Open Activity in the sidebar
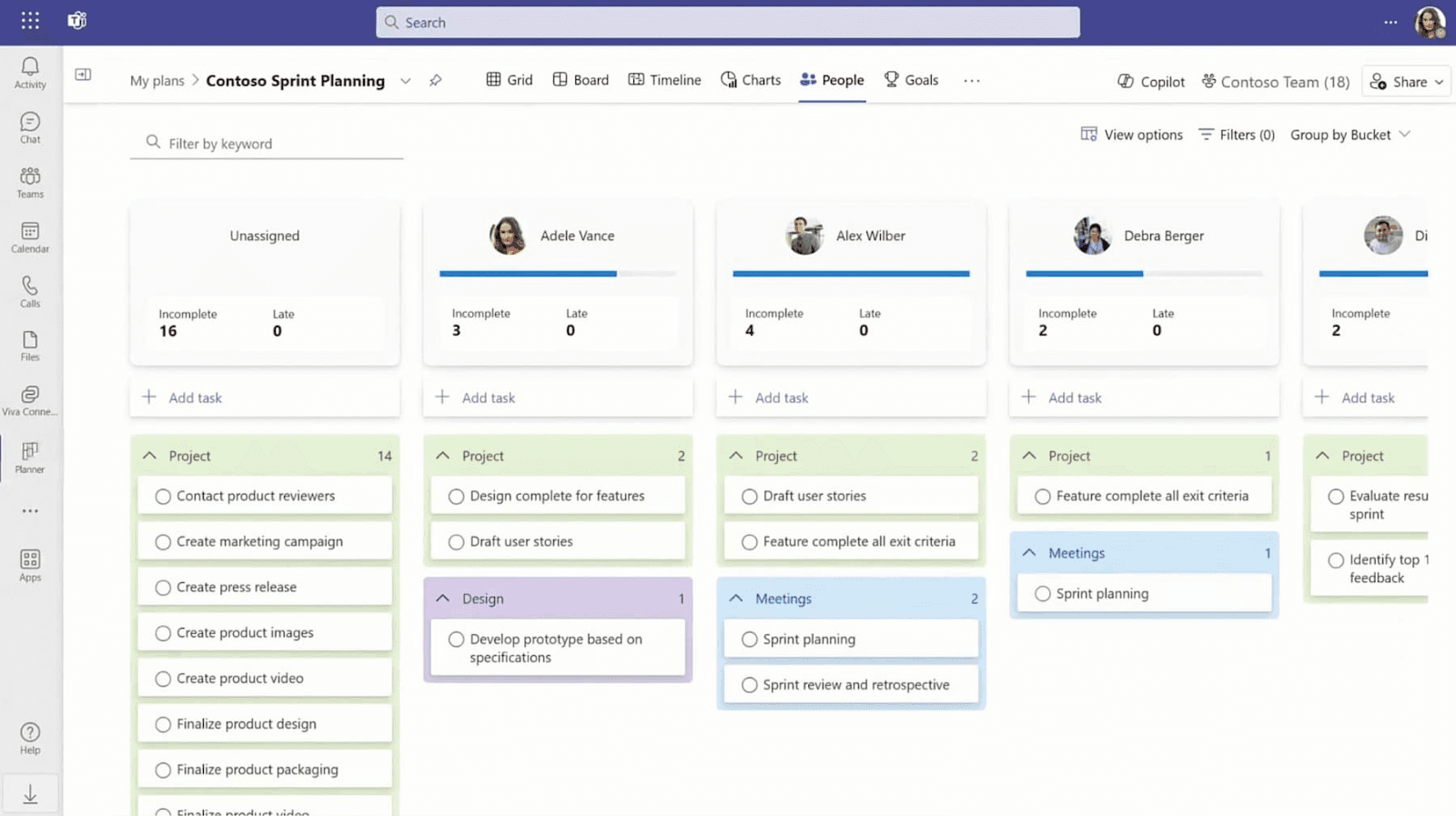Screen dimensions: 1456x816 (x=30, y=73)
